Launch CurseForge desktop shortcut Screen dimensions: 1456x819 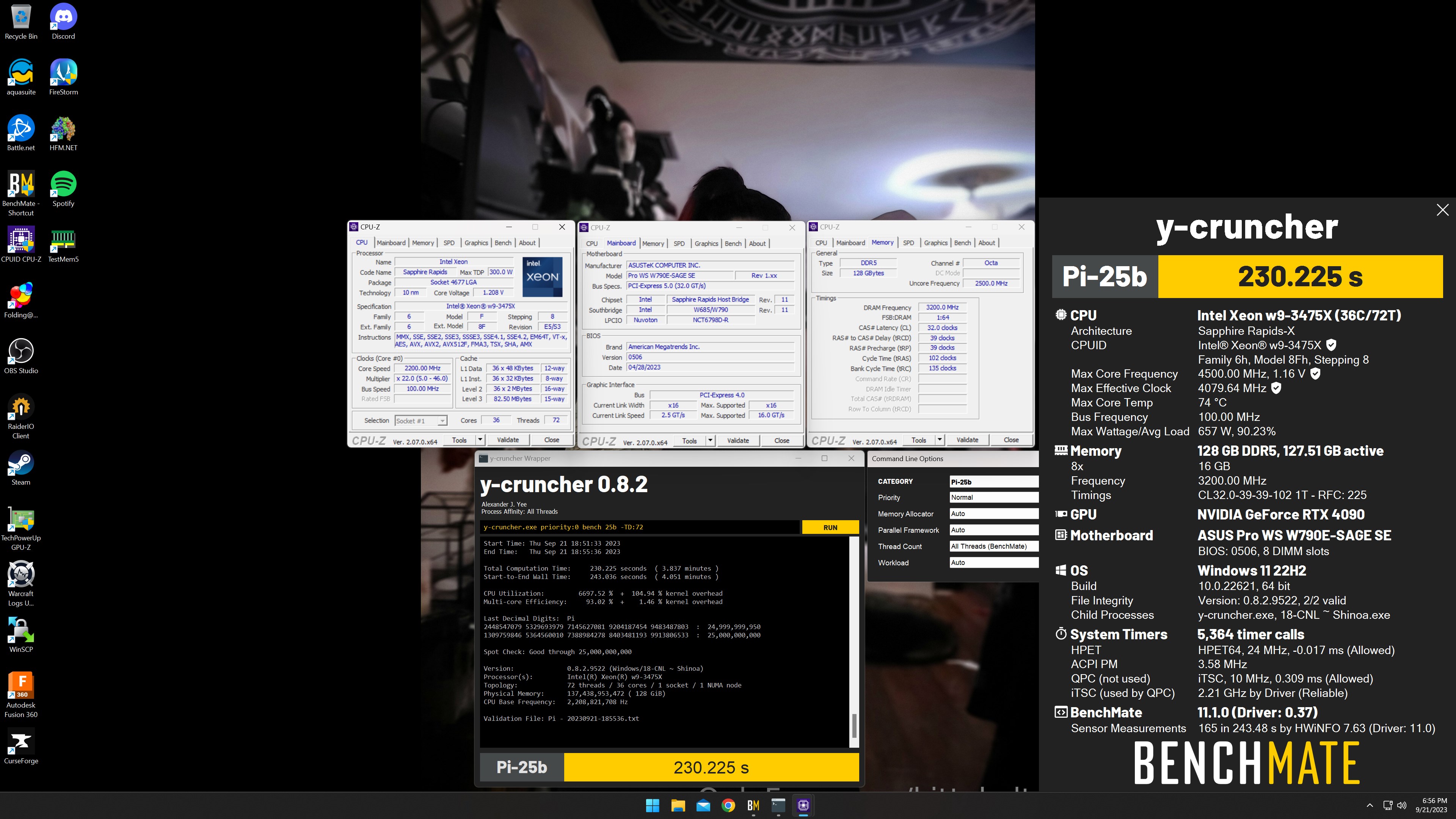21,746
